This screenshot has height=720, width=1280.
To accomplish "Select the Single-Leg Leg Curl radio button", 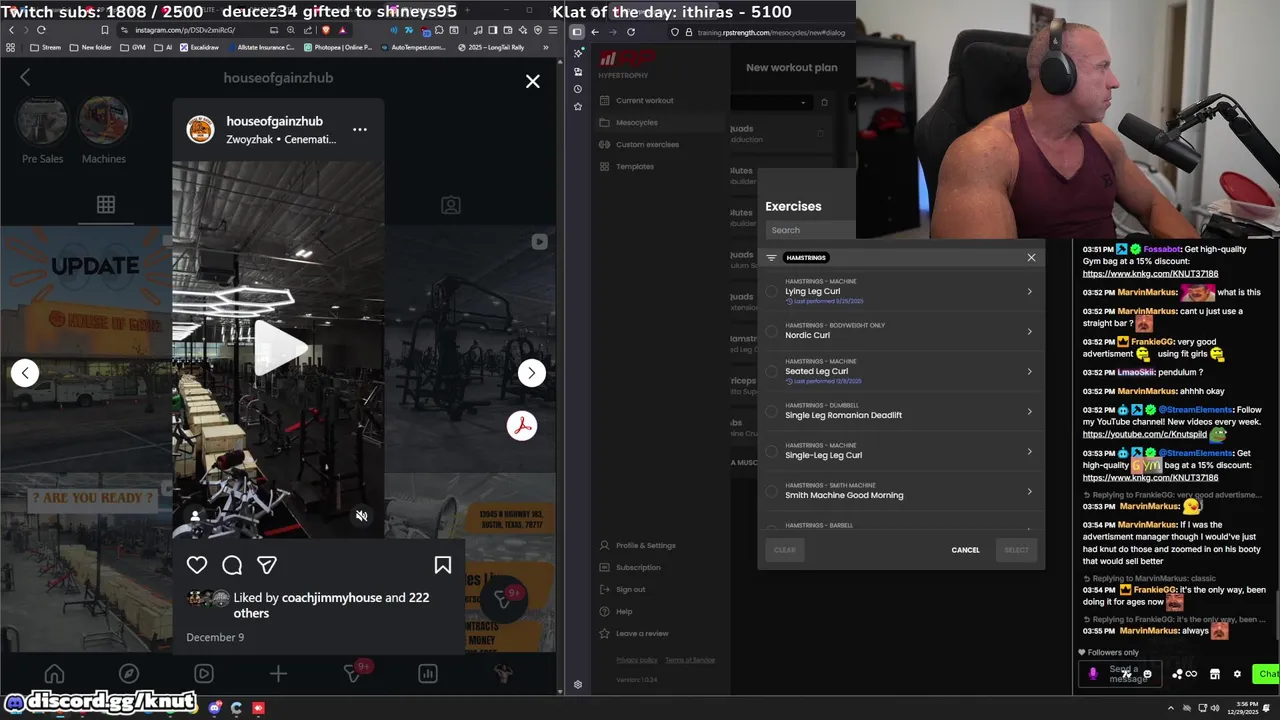I will point(771,451).
